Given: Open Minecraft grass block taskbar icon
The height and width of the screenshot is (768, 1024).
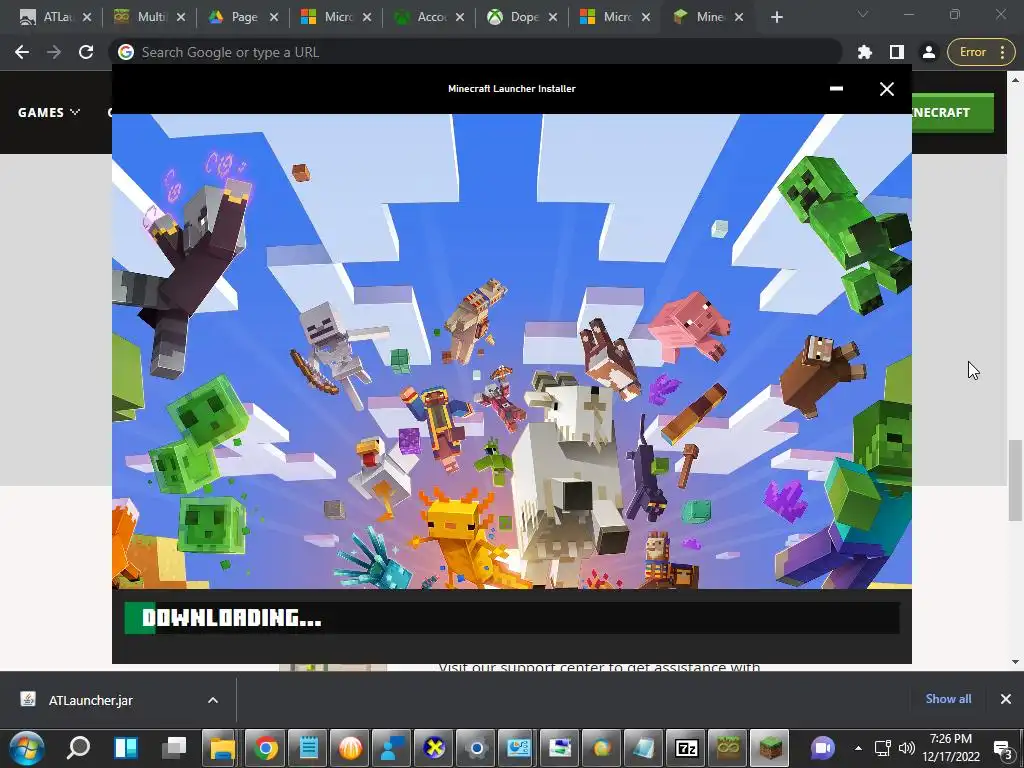Looking at the screenshot, I should pos(771,748).
